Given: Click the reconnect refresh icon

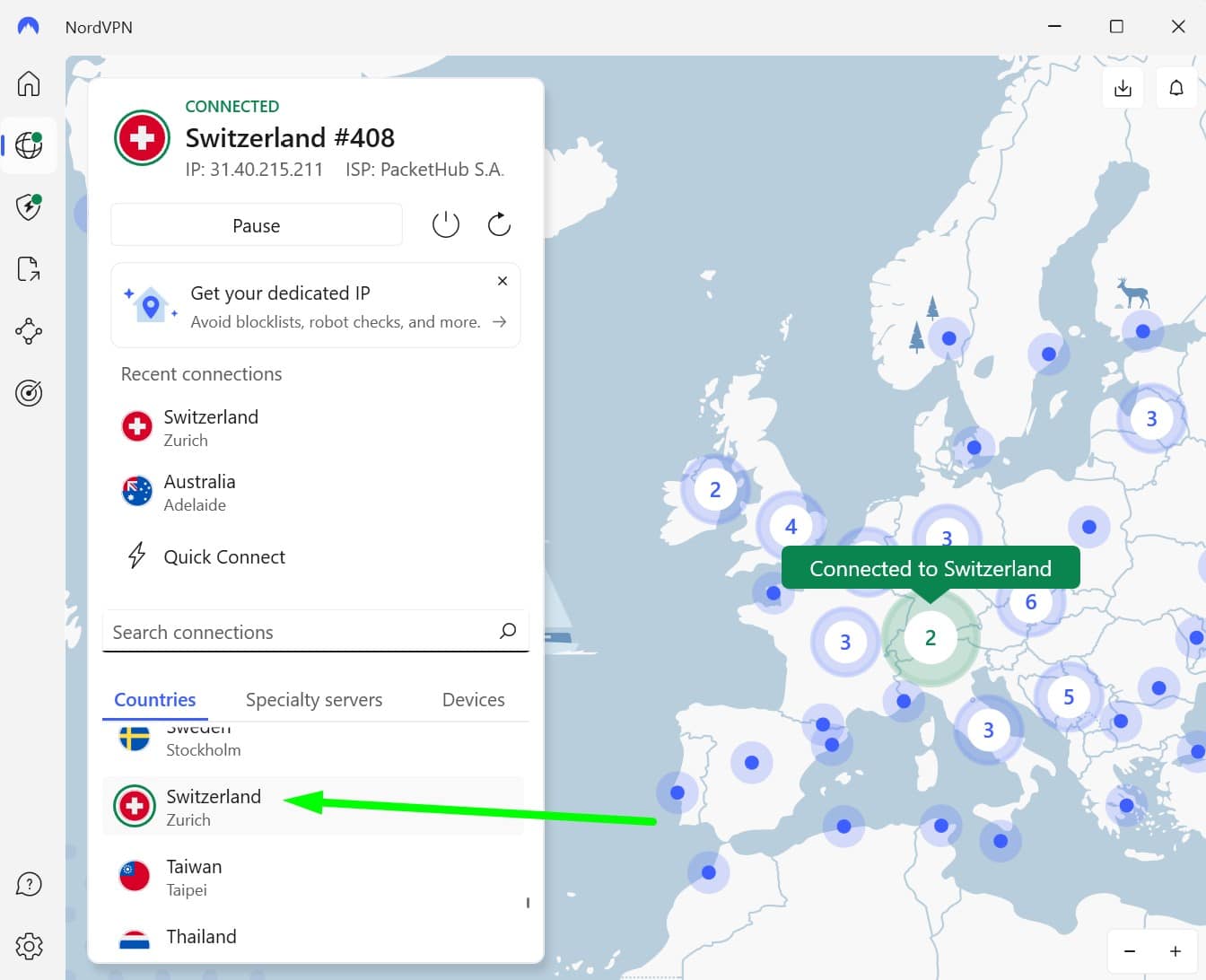Looking at the screenshot, I should (x=499, y=224).
